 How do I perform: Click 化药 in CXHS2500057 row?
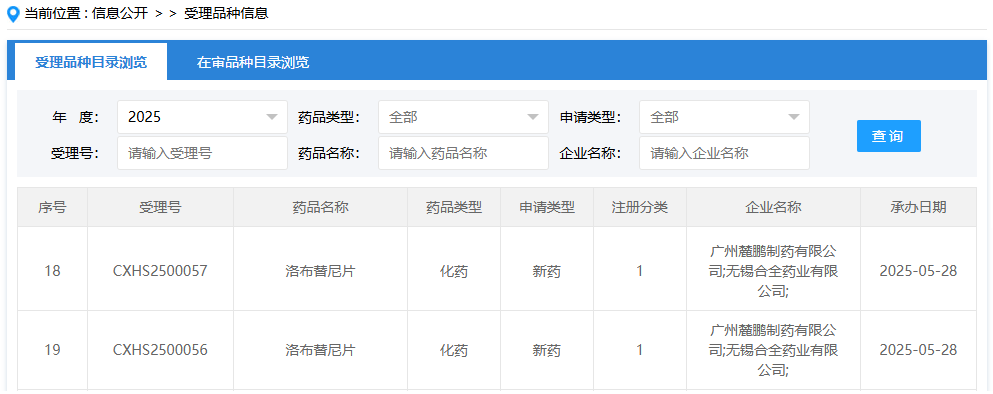pos(454,272)
